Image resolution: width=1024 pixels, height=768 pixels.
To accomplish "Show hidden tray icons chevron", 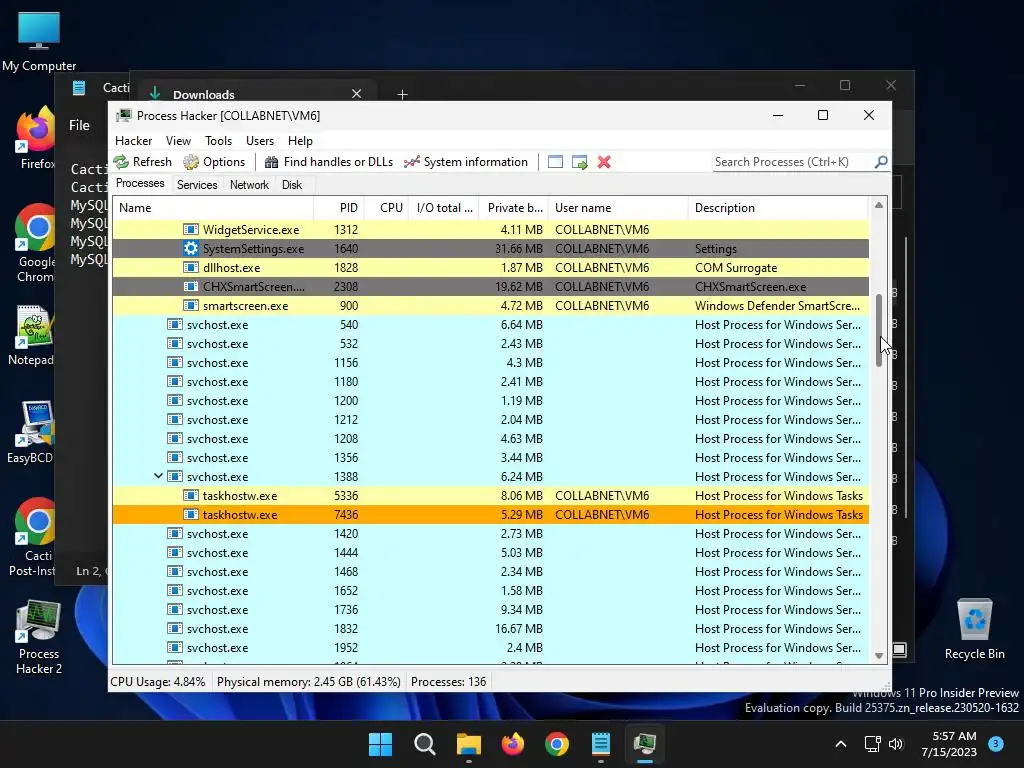I will coord(841,744).
